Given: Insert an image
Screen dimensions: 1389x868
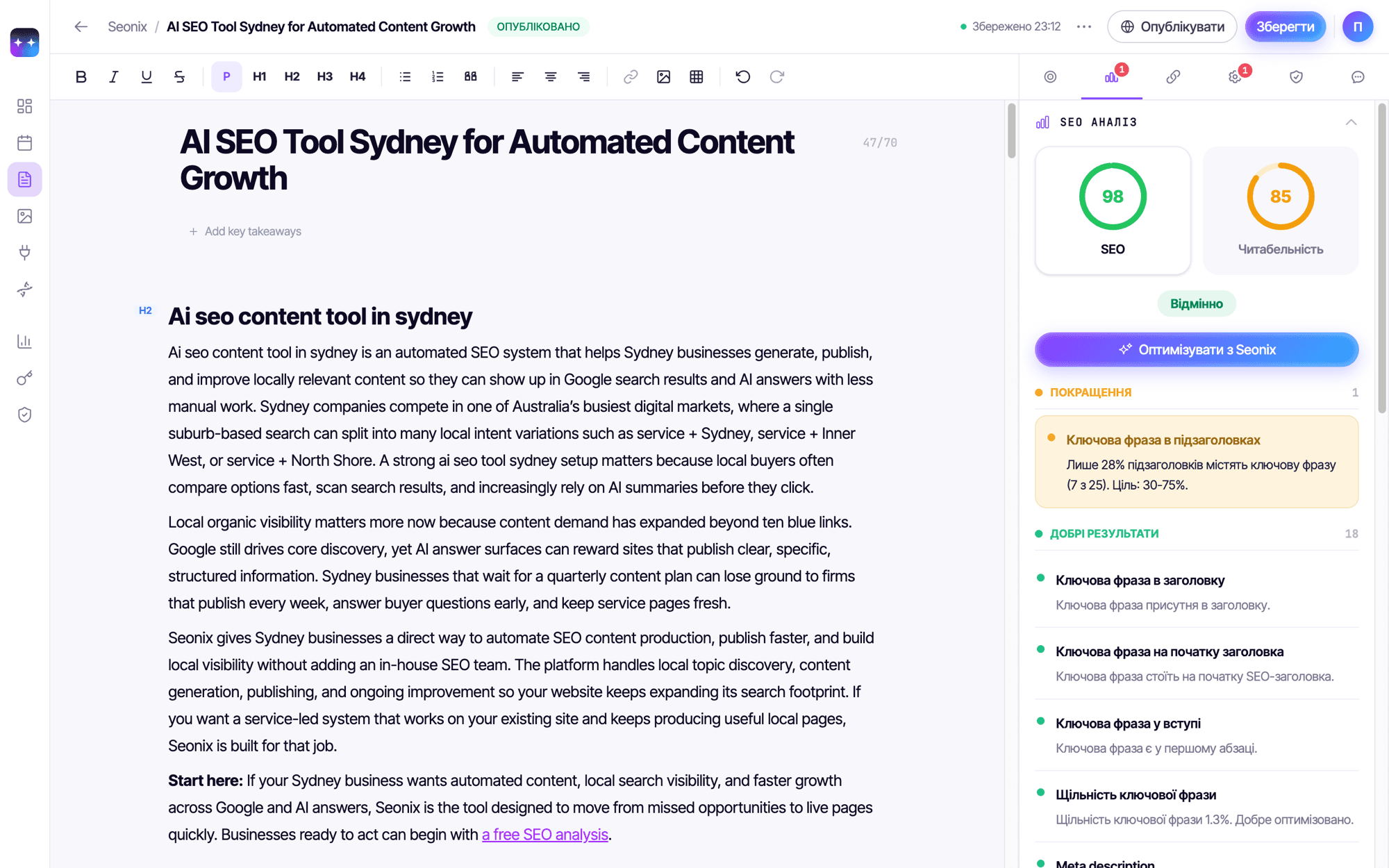Looking at the screenshot, I should [663, 76].
